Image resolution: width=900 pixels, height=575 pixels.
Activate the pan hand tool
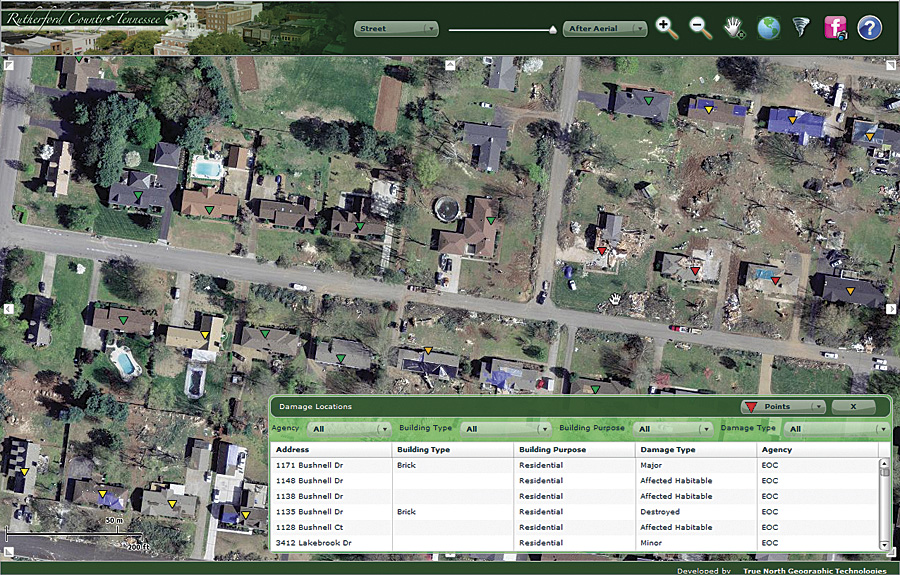pos(734,28)
